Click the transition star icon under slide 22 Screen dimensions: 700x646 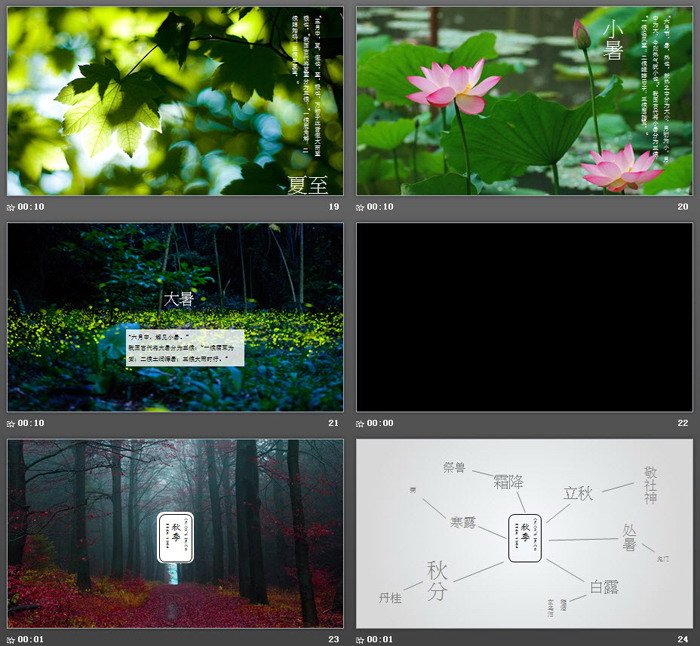click(361, 423)
